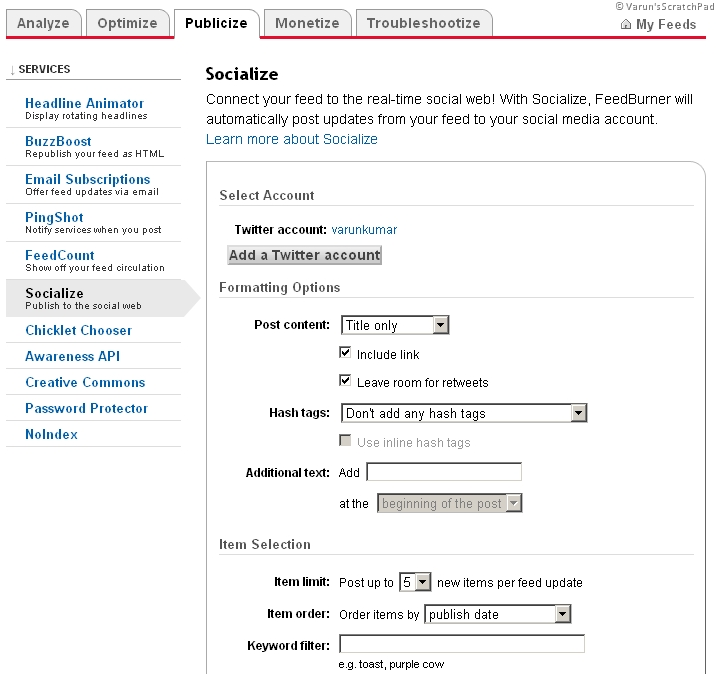The height and width of the screenshot is (674, 716).
Task: Select the Publicize tab
Action: 216,23
